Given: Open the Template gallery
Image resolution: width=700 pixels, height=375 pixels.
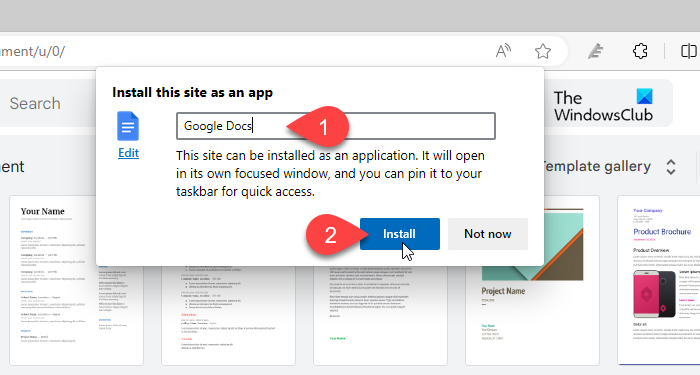Looking at the screenshot, I should (x=596, y=167).
